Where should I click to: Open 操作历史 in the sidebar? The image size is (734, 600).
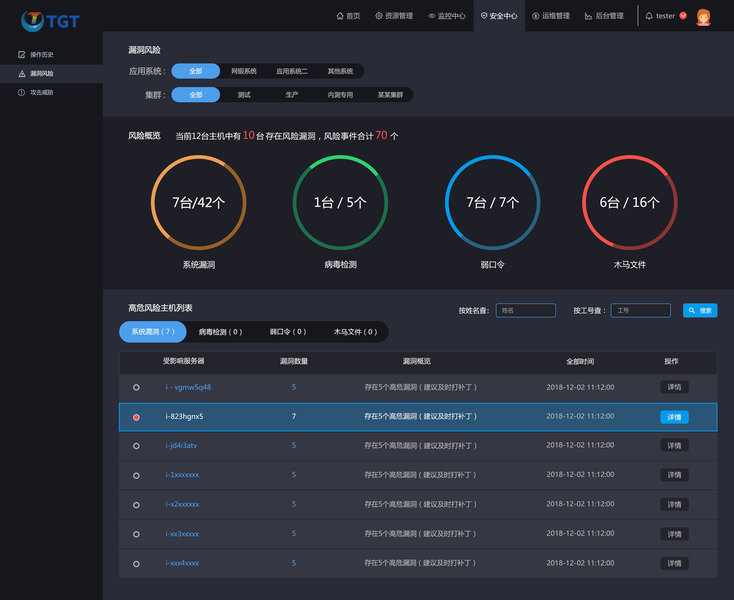[x=42, y=55]
